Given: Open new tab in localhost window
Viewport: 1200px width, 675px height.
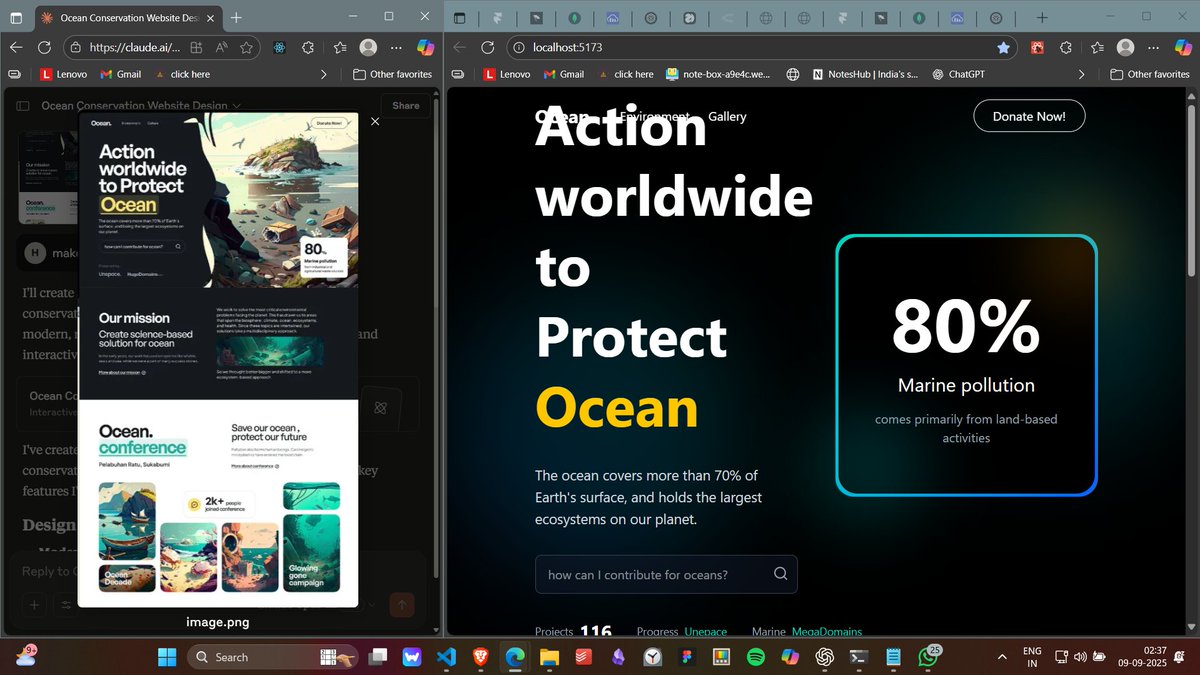Looking at the screenshot, I should 1041,18.
